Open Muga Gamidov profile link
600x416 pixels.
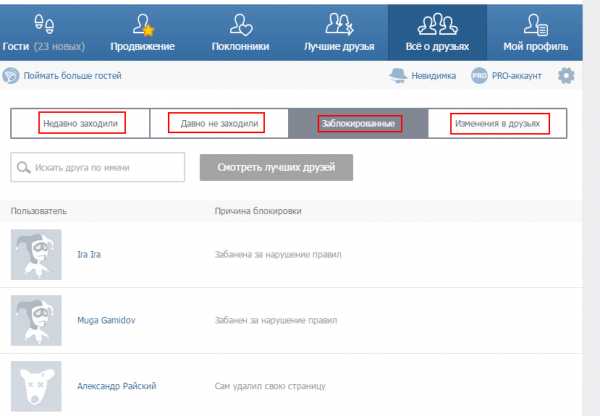[x=106, y=320]
